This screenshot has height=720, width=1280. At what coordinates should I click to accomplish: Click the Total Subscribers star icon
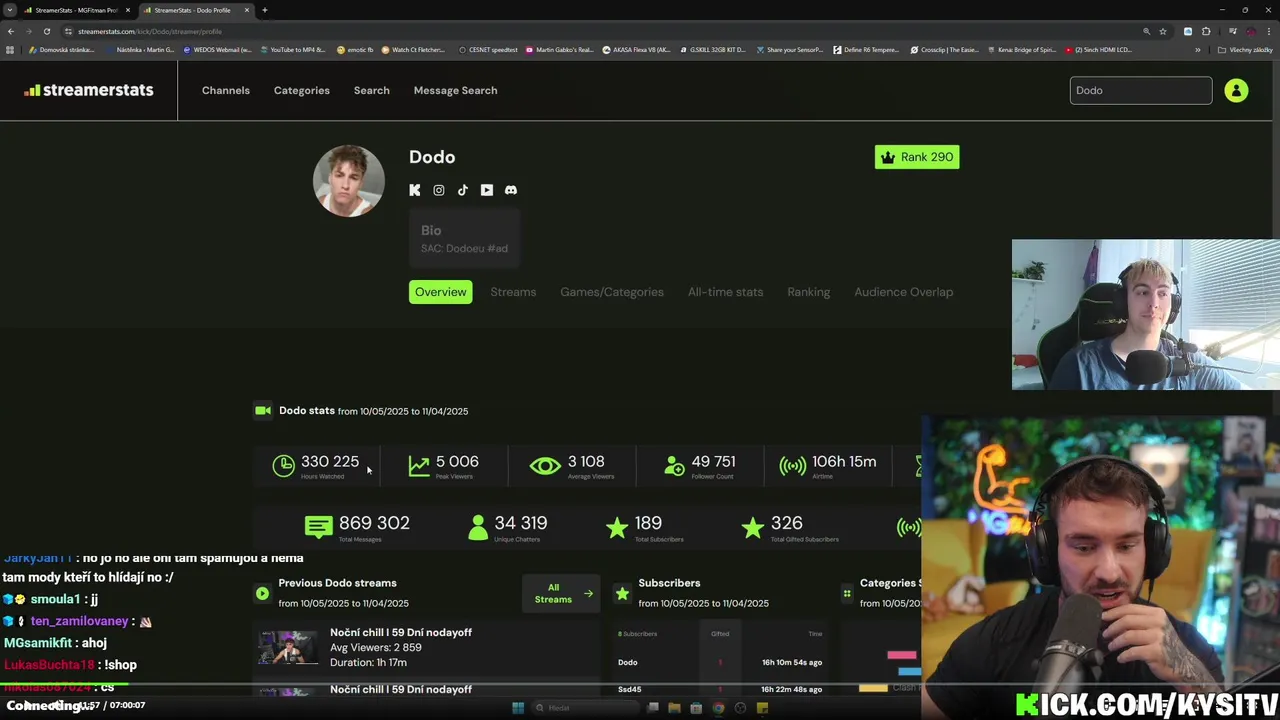[617, 527]
